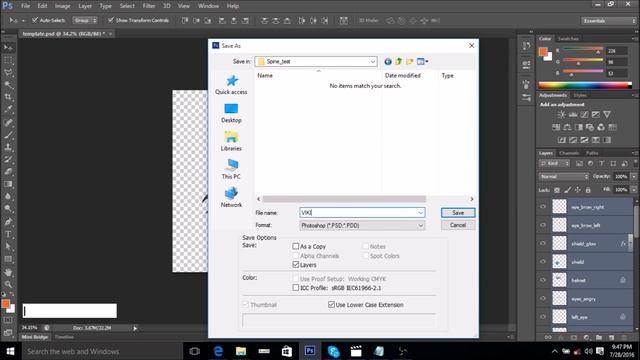
Task: Click the File name input field
Action: 362,213
